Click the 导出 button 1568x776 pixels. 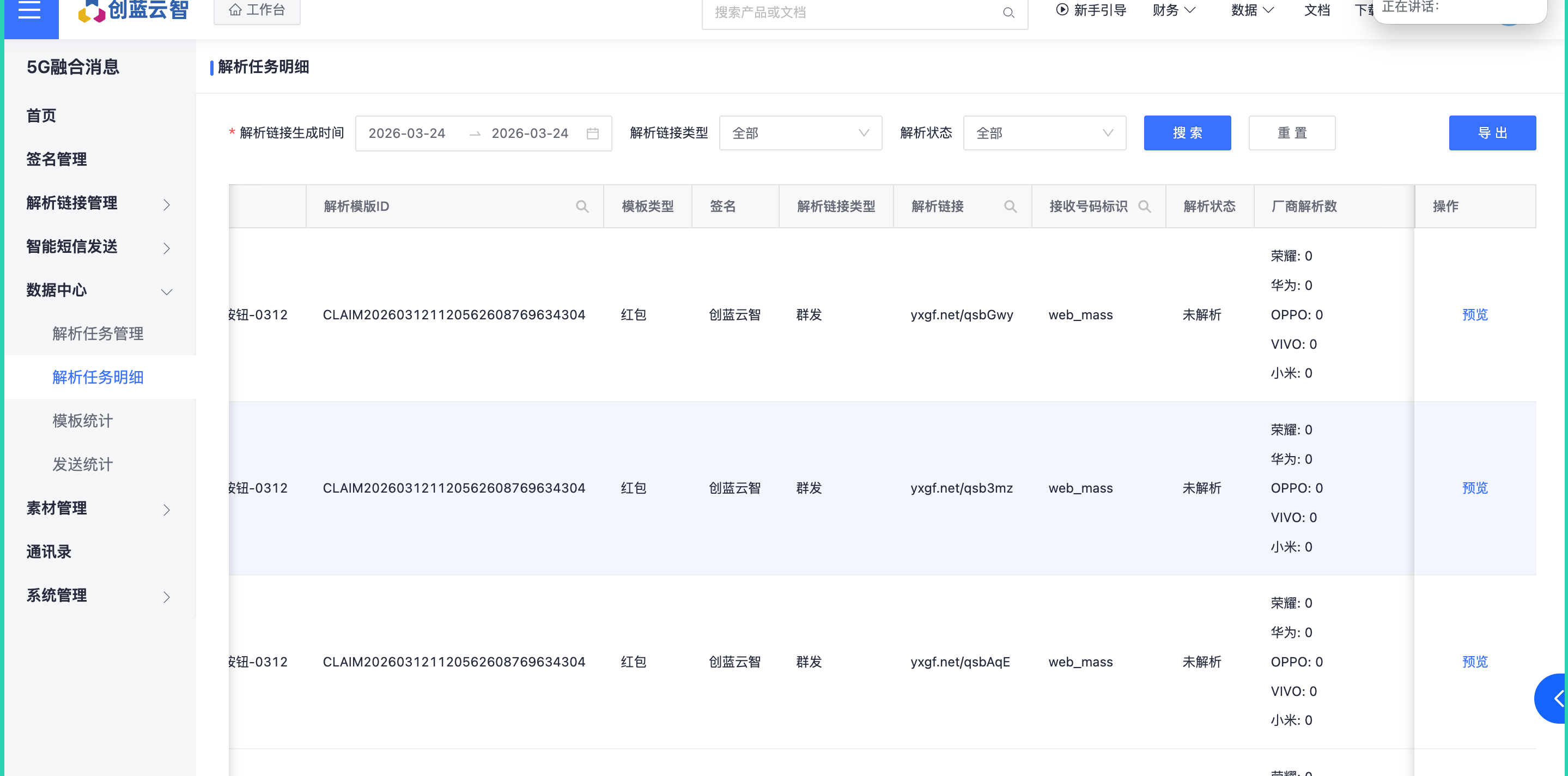[x=1491, y=134]
